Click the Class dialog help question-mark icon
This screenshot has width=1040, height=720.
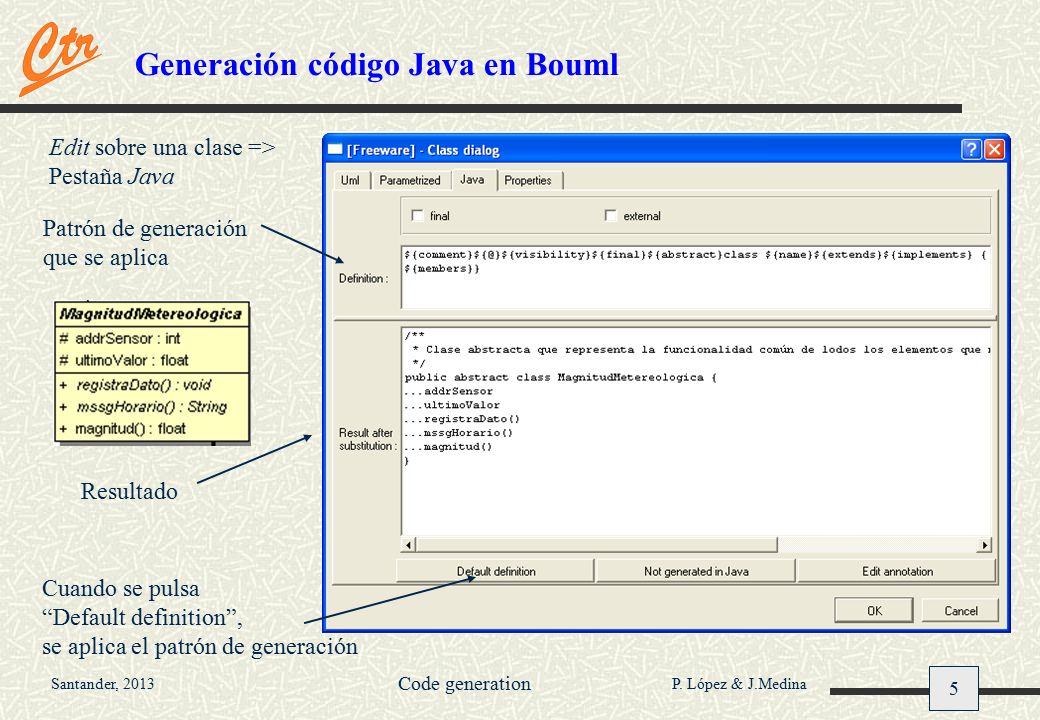[971, 149]
